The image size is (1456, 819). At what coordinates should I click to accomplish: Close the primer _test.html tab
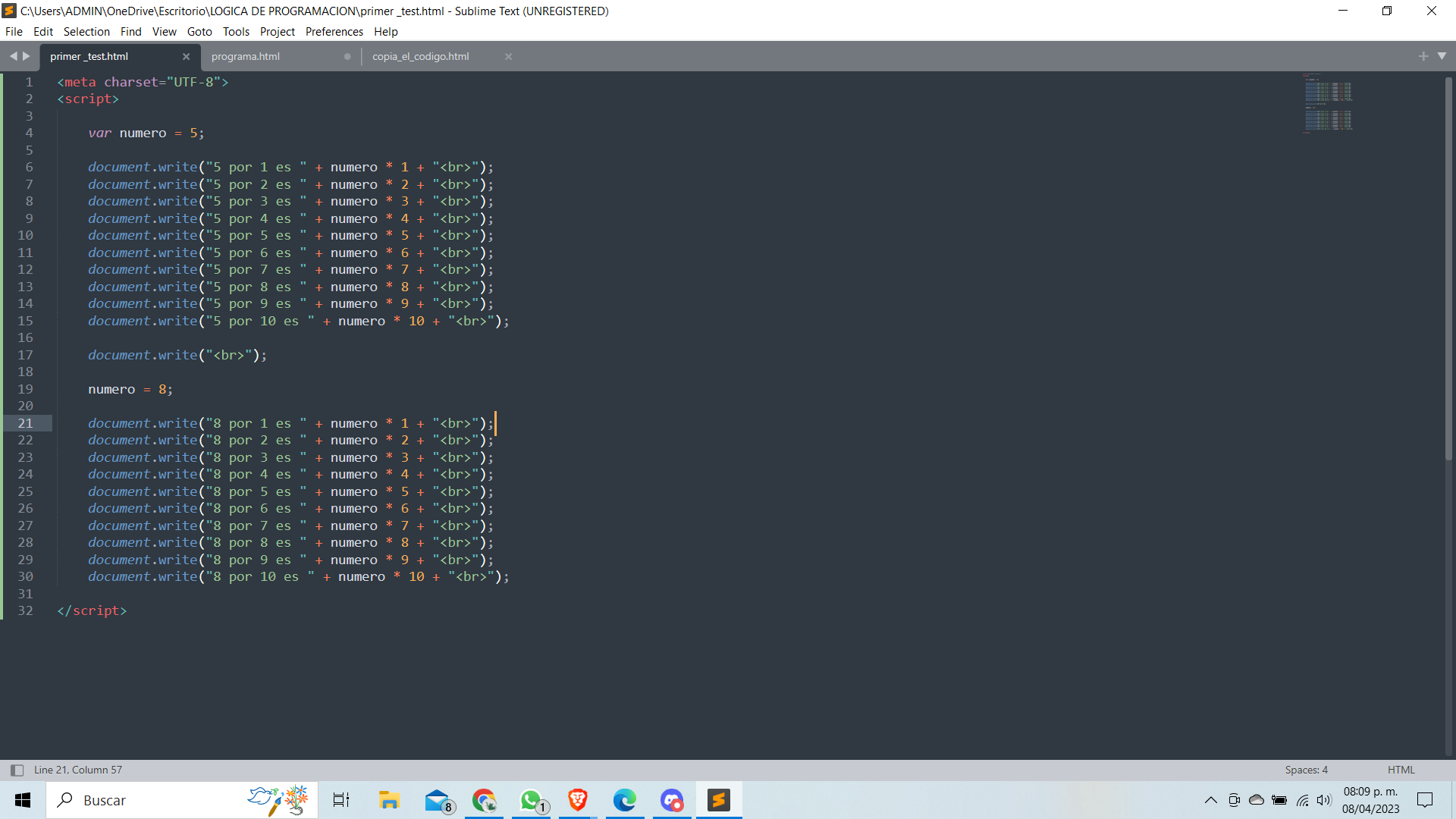pos(187,57)
